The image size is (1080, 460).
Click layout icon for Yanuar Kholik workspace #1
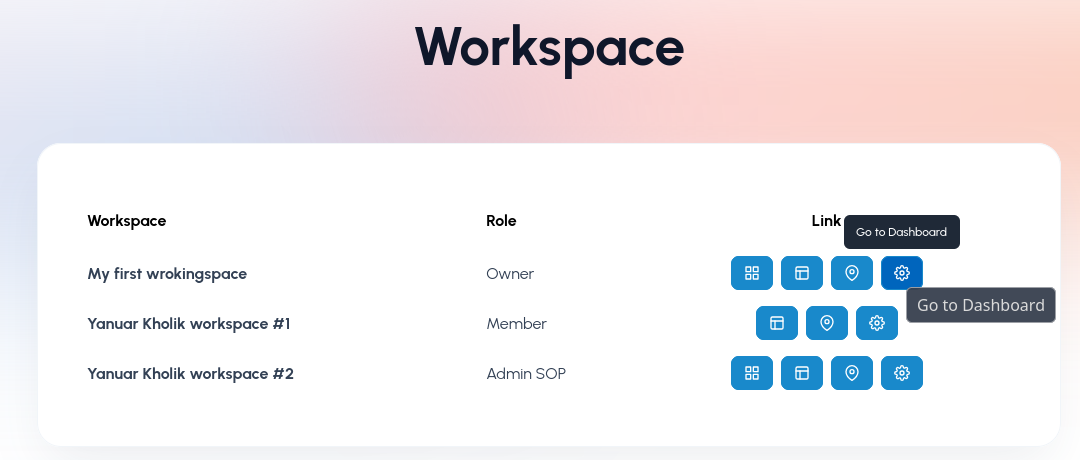[x=777, y=323]
